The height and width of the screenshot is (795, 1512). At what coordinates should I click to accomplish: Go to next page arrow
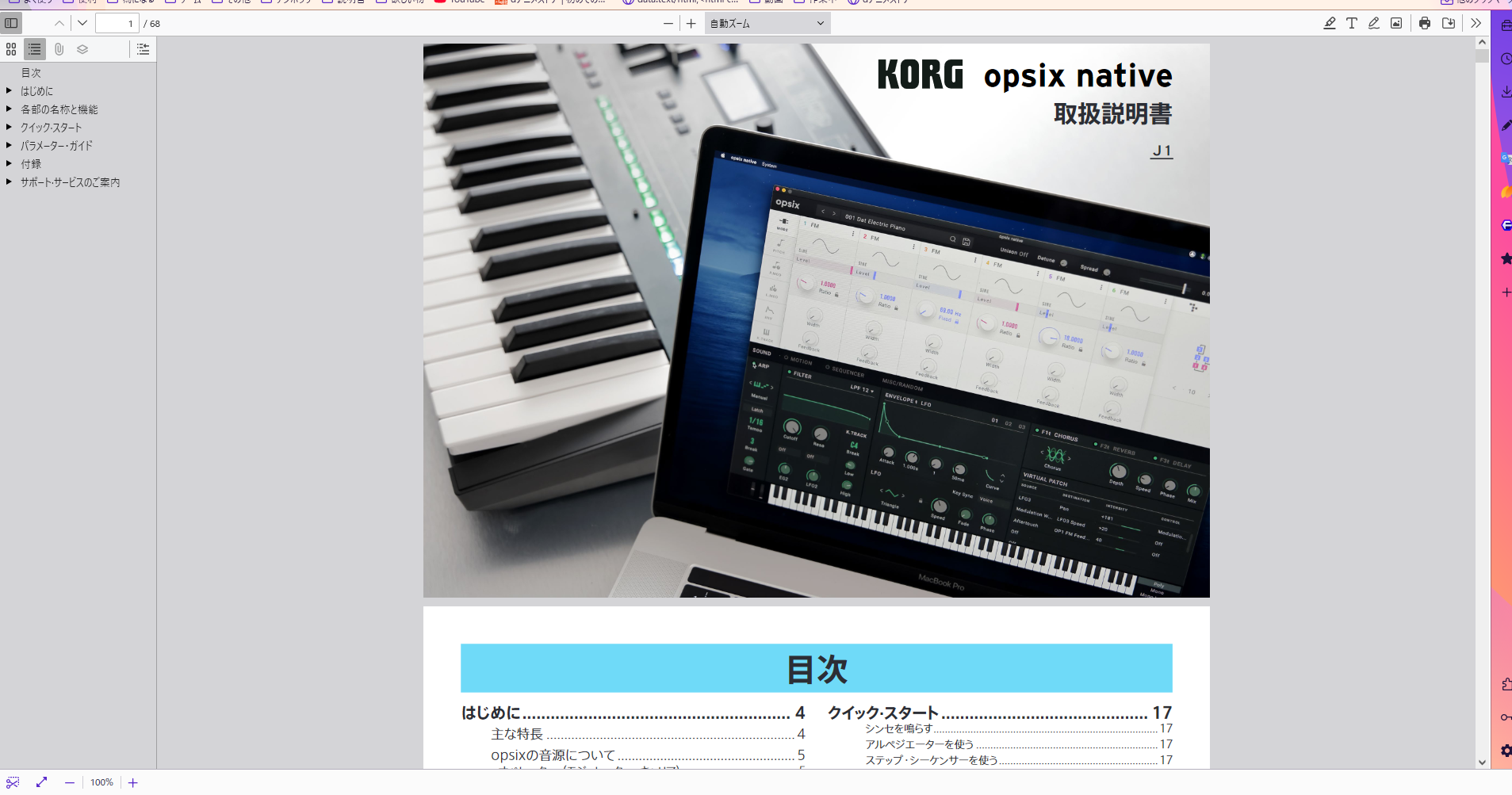(x=82, y=23)
